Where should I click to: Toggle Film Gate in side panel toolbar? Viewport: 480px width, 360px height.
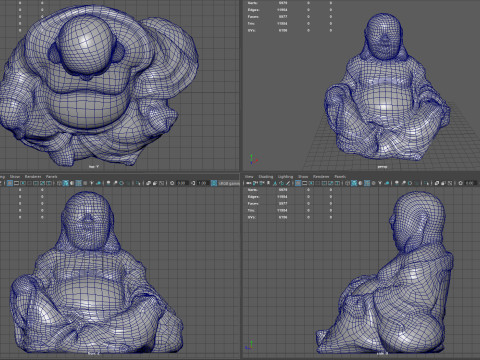pos(305,183)
